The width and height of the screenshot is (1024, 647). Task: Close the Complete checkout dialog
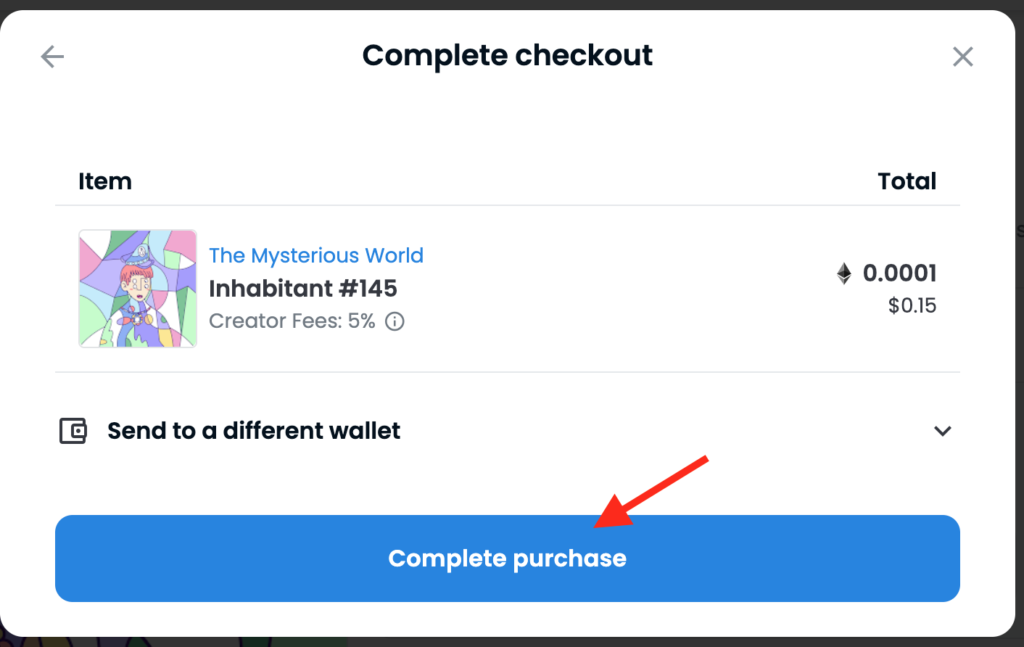point(963,57)
